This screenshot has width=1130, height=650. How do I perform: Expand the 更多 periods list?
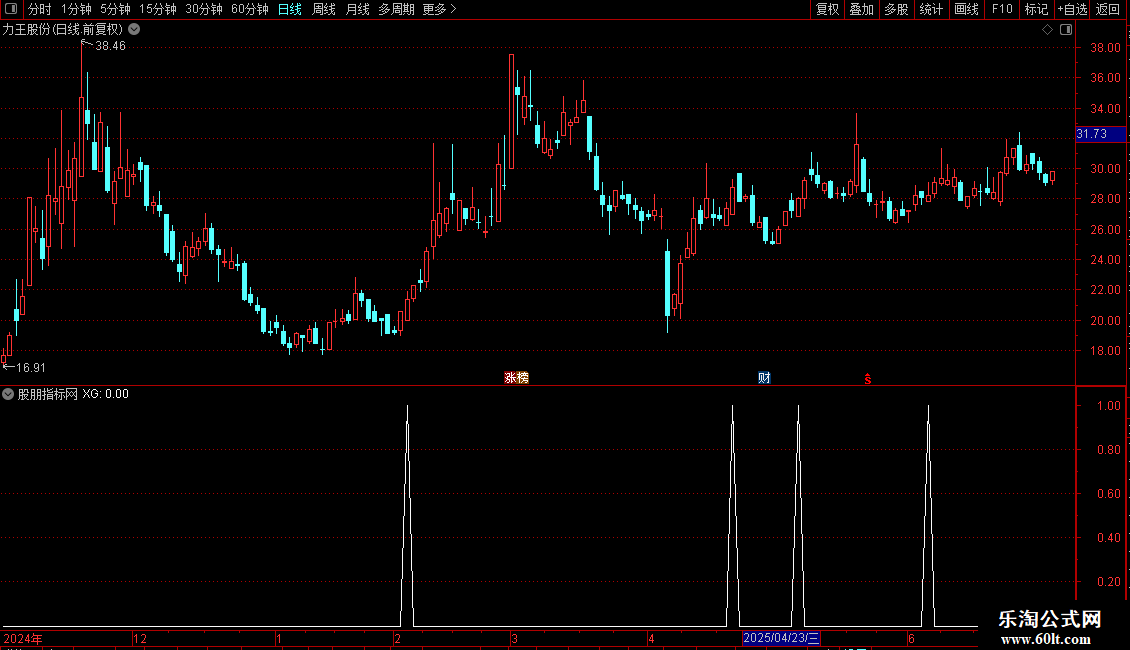point(439,9)
